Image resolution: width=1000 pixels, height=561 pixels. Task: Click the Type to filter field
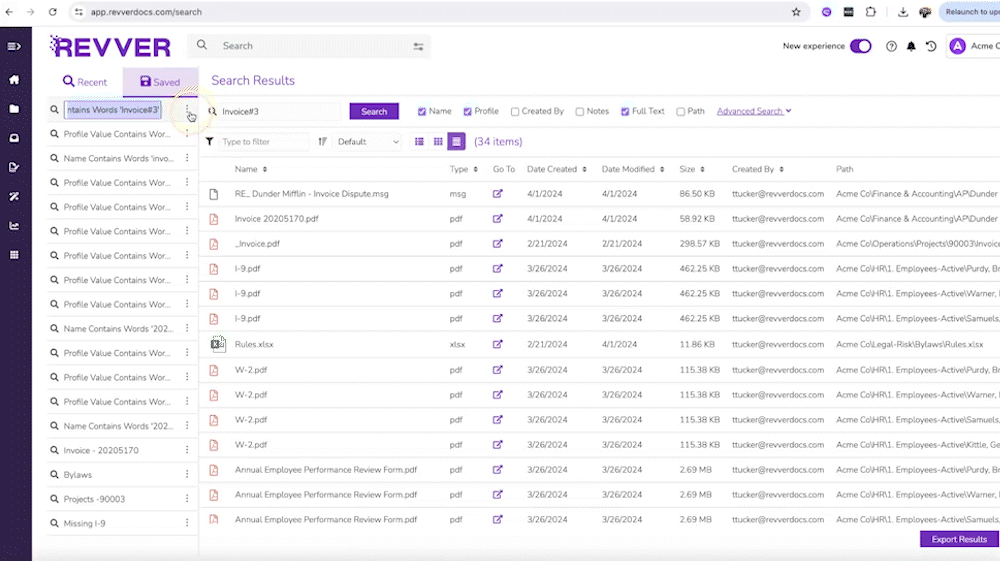[264, 142]
